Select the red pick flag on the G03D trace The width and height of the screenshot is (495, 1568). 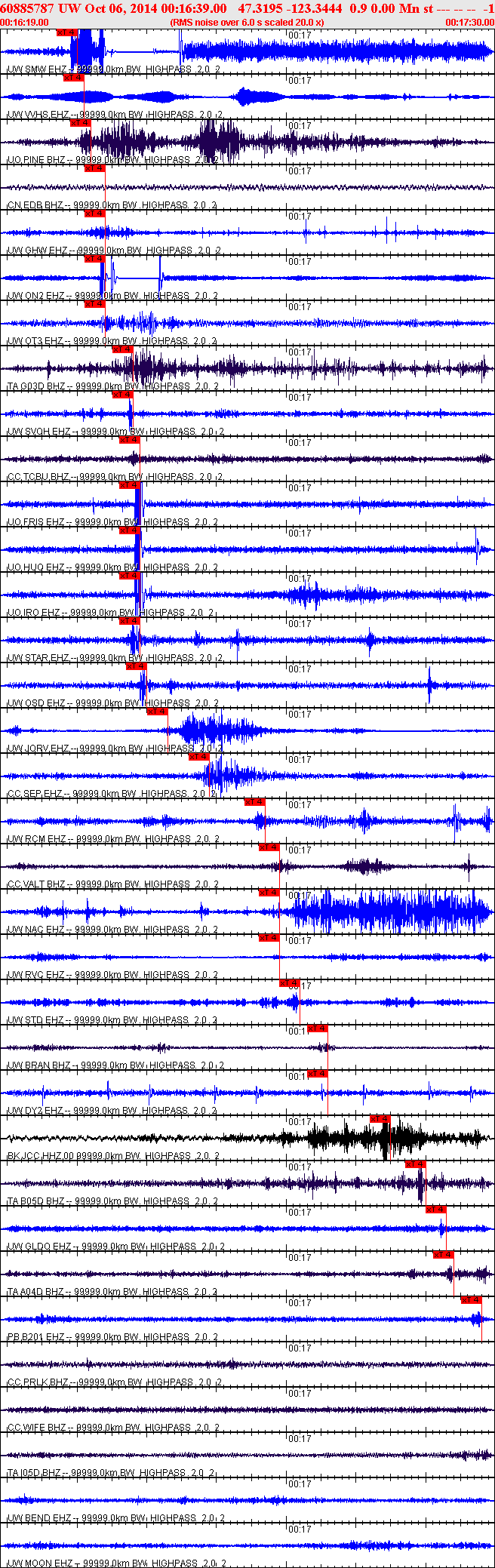[122, 349]
